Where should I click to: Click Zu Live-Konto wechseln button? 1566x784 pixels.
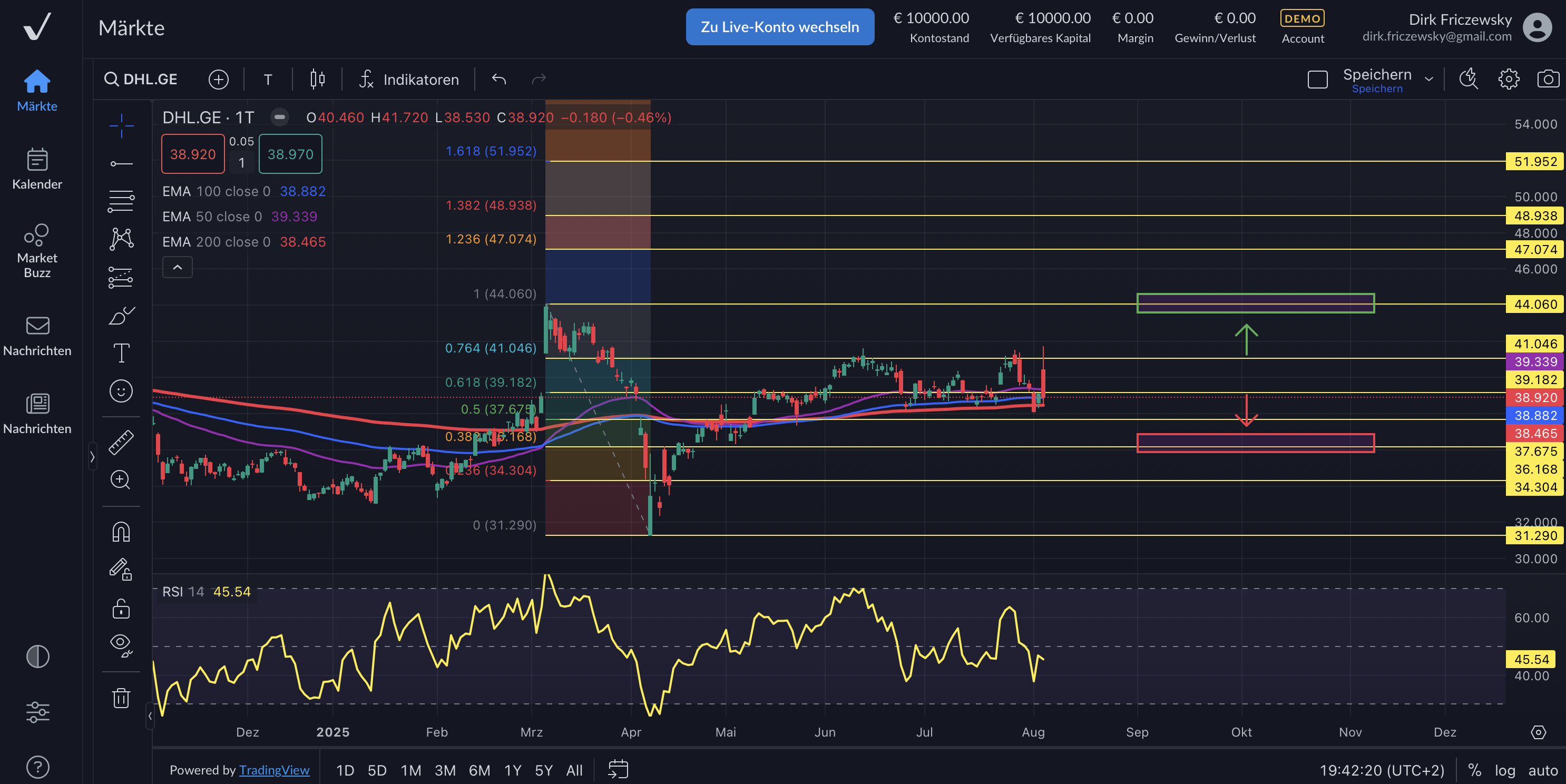pos(780,27)
